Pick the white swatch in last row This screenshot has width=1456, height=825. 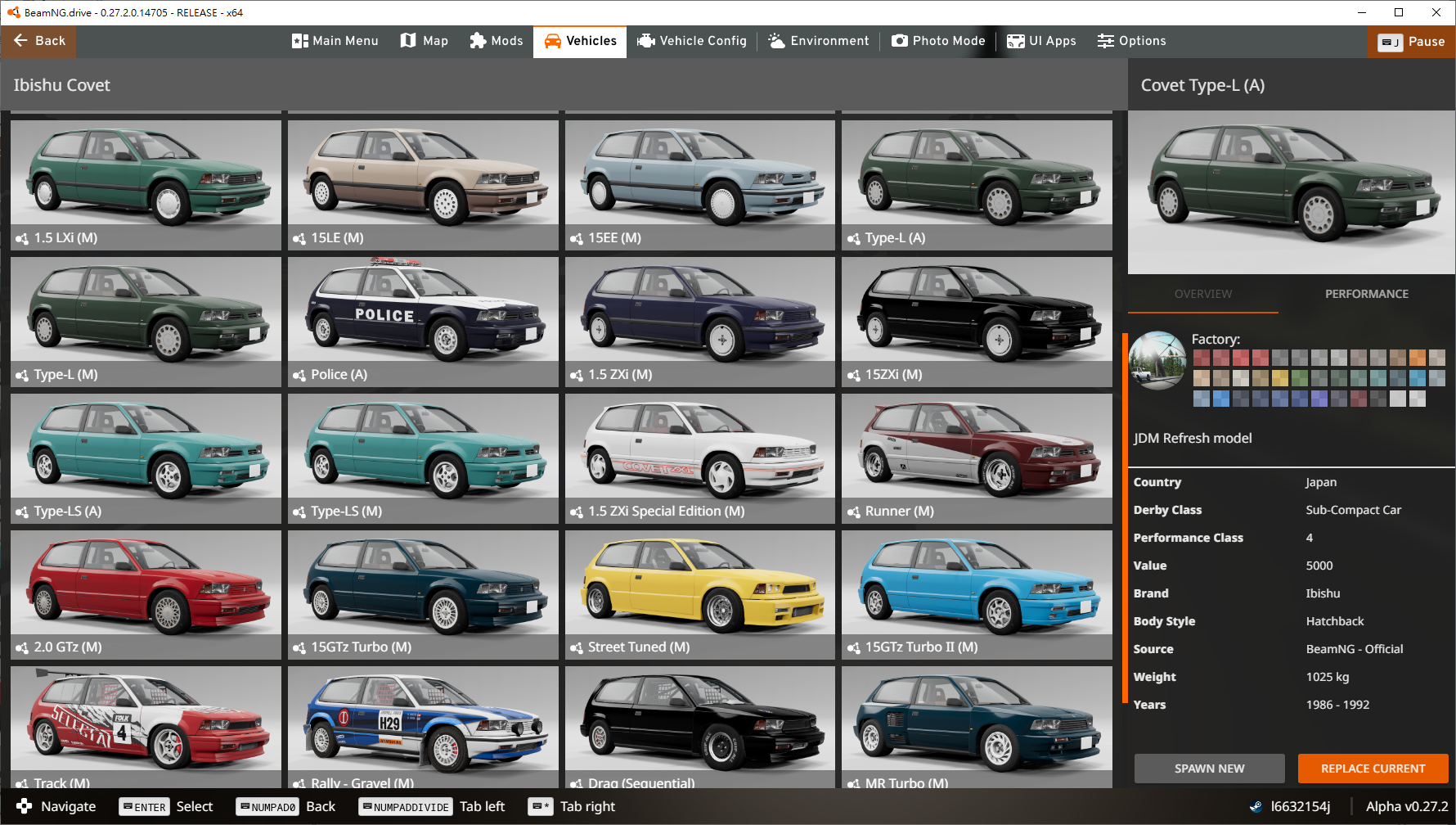click(x=1418, y=399)
